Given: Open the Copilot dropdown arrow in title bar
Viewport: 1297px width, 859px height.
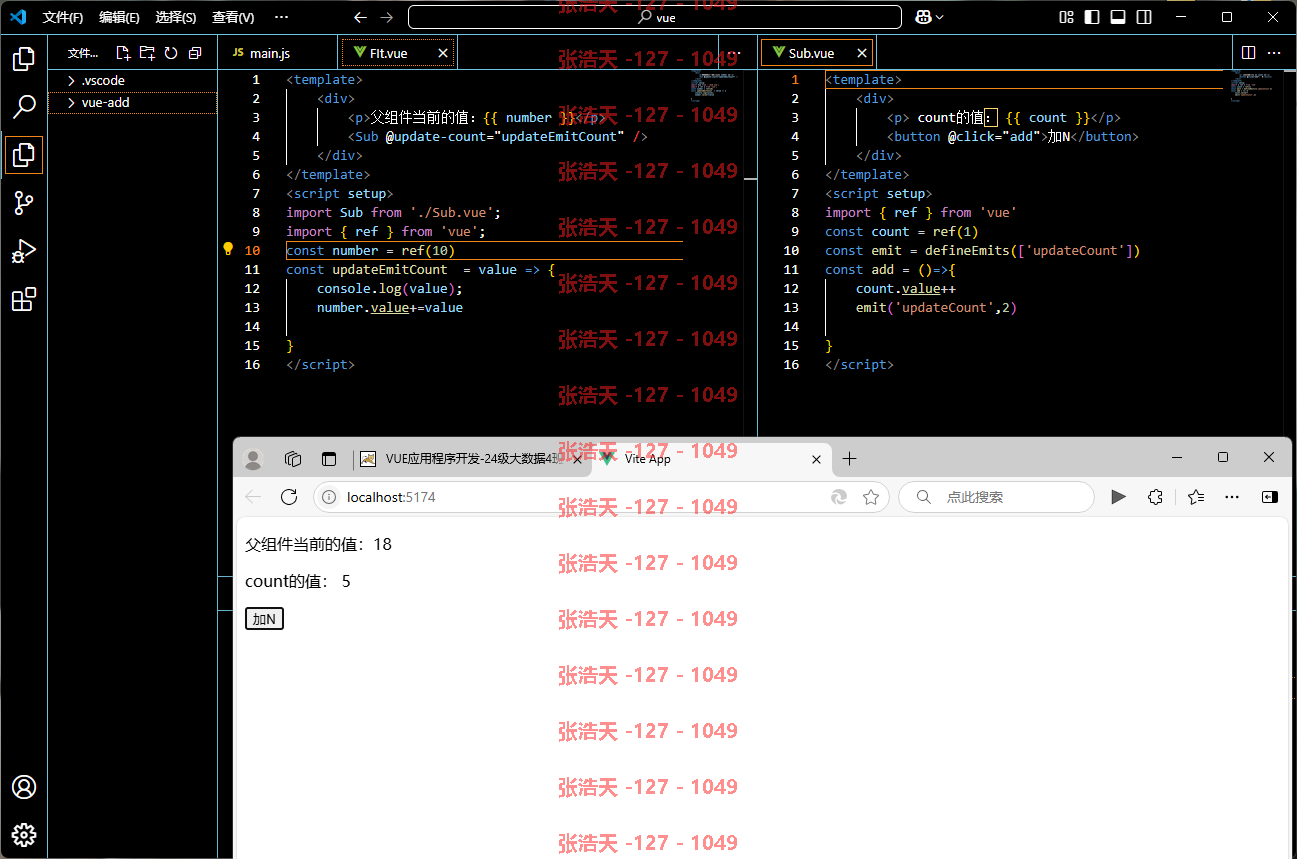Looking at the screenshot, I should tap(939, 17).
